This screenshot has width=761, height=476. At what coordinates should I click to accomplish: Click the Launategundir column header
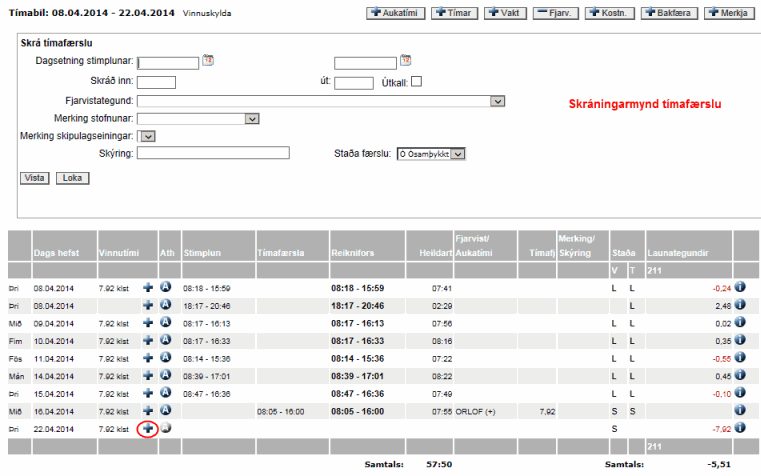pyautogui.click(x=678, y=253)
